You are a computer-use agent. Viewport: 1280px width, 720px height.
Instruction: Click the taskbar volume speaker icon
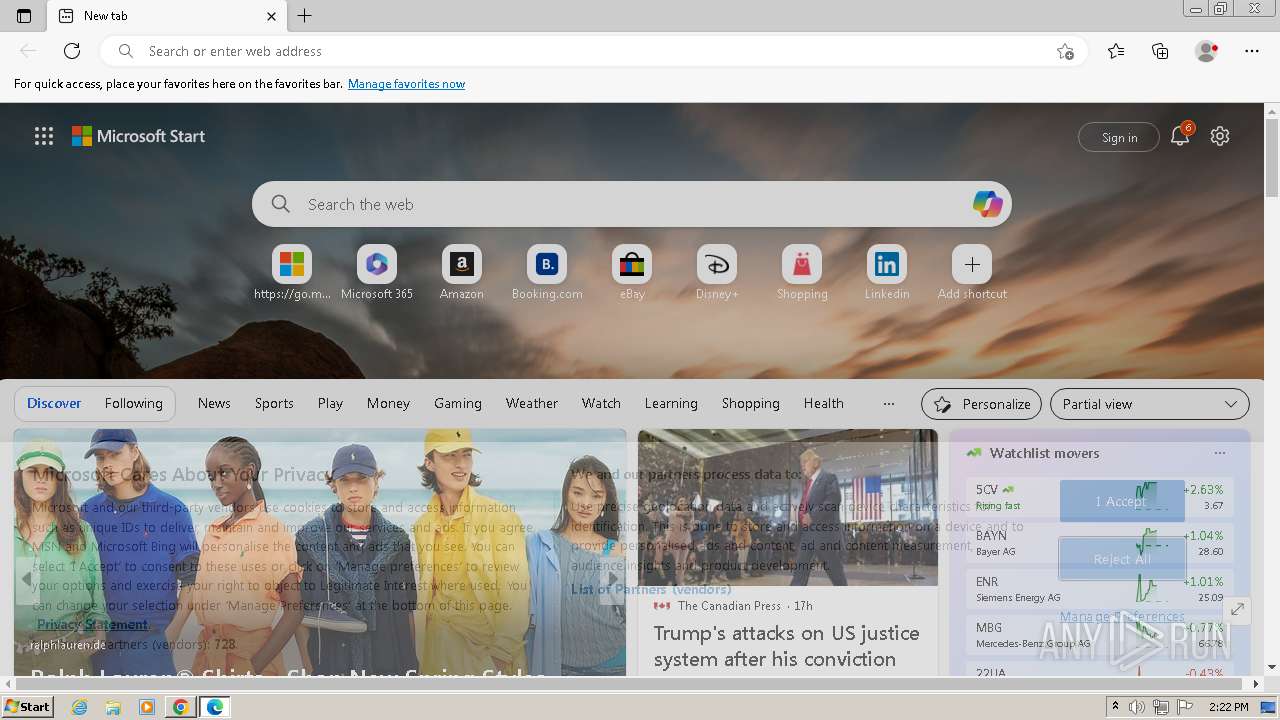click(1137, 707)
